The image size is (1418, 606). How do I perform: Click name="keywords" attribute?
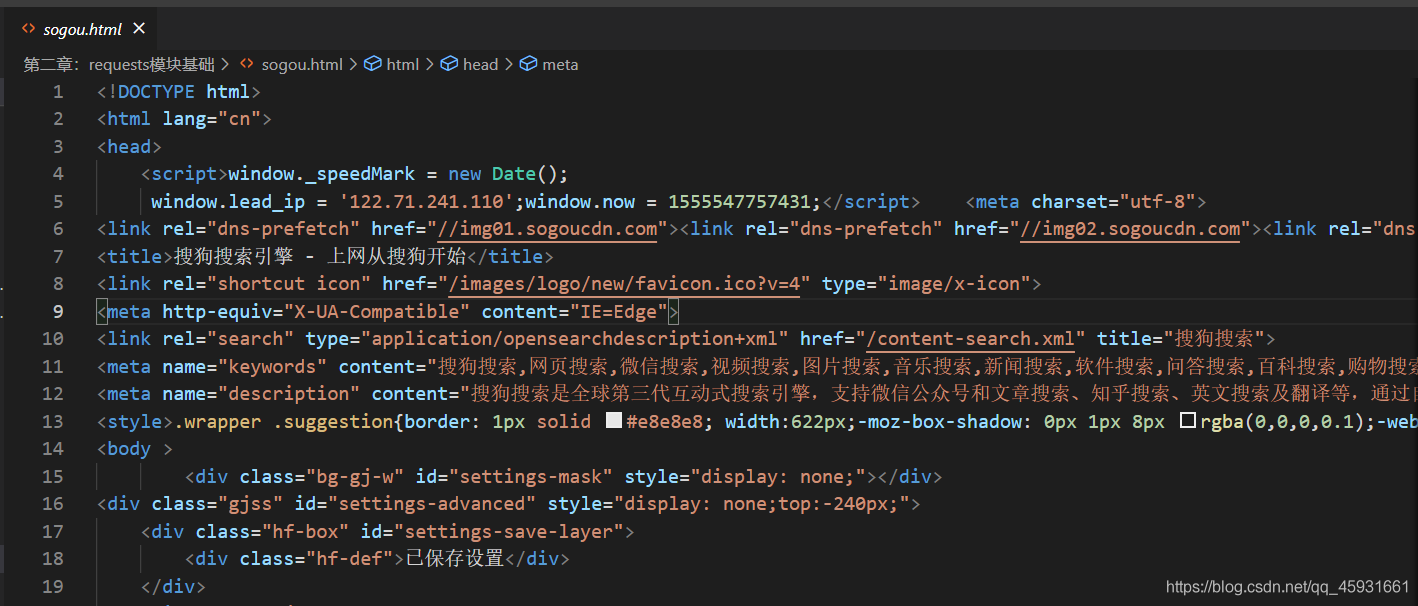click(x=245, y=366)
